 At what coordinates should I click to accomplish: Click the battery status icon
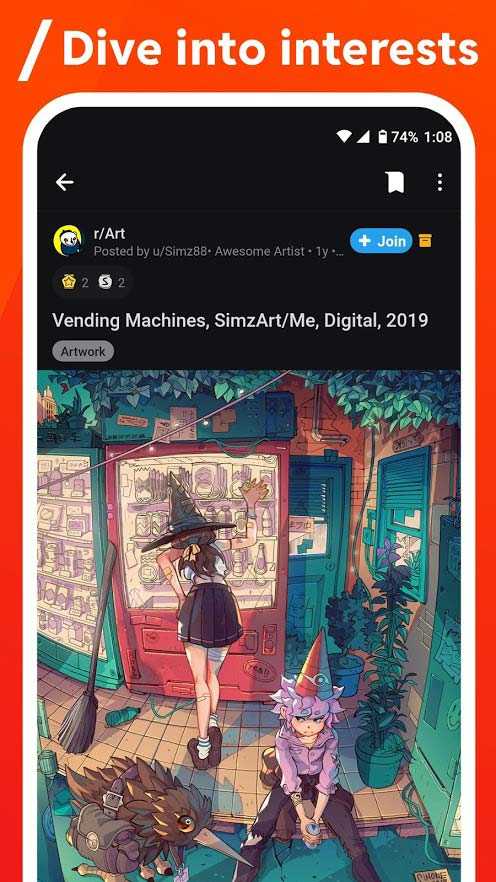[x=382, y=136]
